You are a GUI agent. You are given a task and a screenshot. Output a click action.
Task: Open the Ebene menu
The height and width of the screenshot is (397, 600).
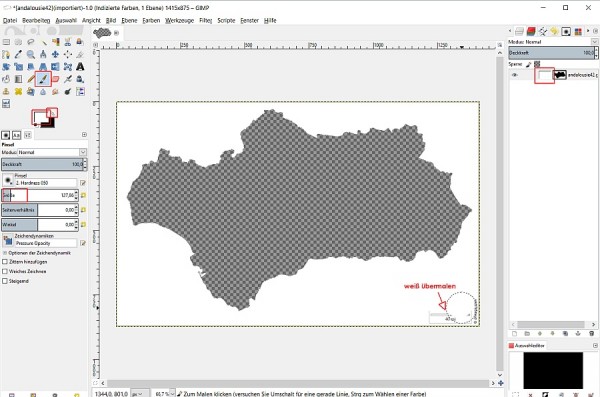coord(129,20)
